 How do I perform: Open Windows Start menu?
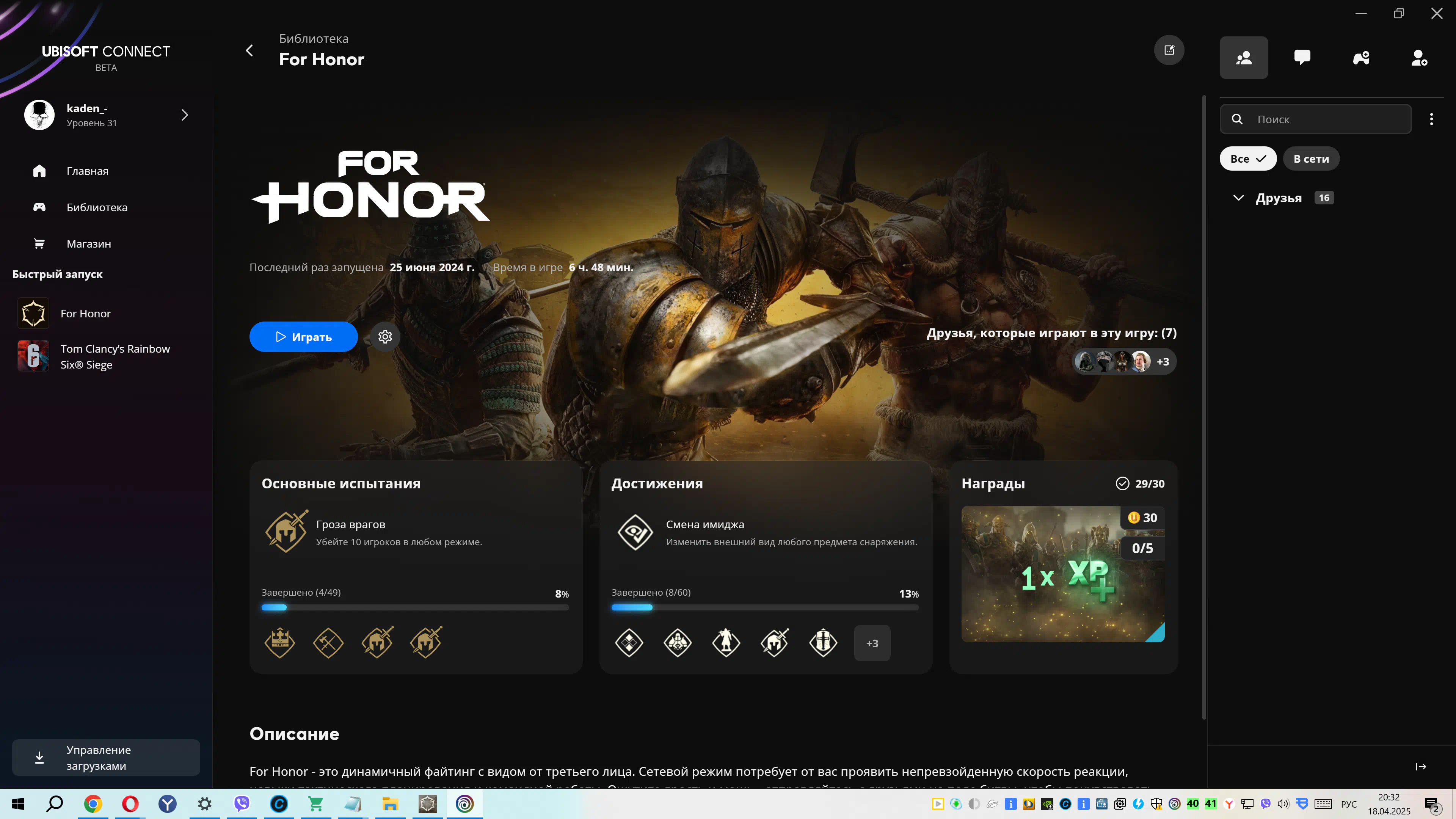pyautogui.click(x=18, y=804)
